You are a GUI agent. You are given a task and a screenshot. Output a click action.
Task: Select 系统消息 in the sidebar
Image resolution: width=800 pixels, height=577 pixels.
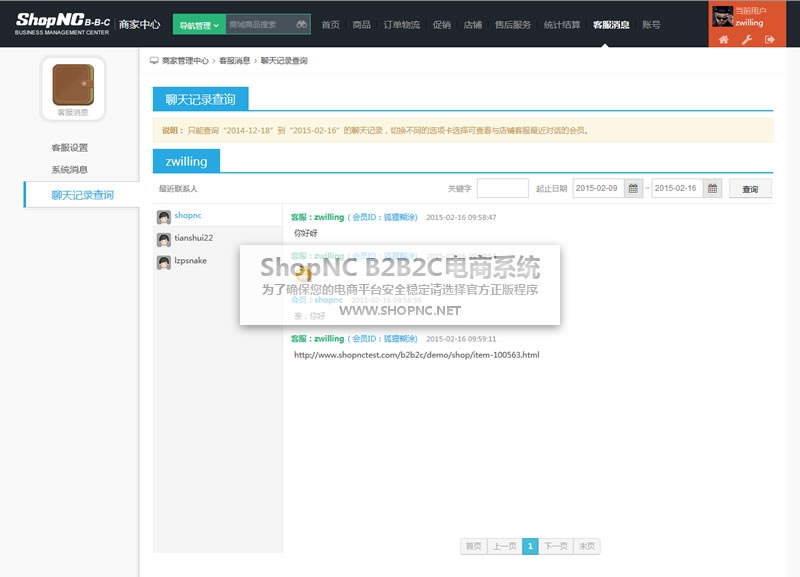[69, 169]
